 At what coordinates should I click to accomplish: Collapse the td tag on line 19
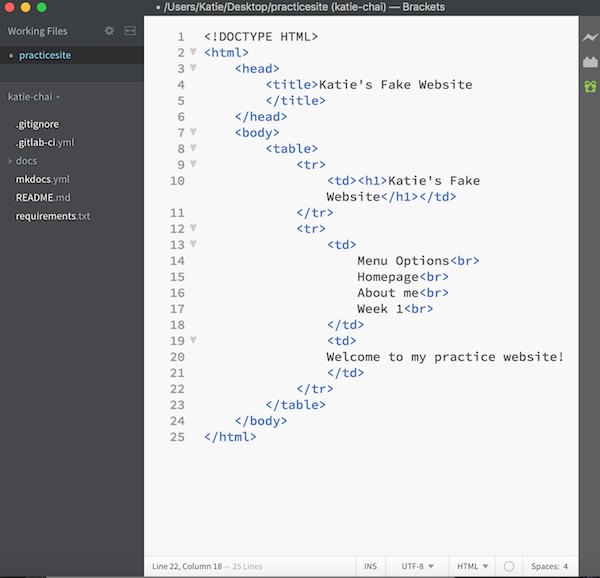193,340
